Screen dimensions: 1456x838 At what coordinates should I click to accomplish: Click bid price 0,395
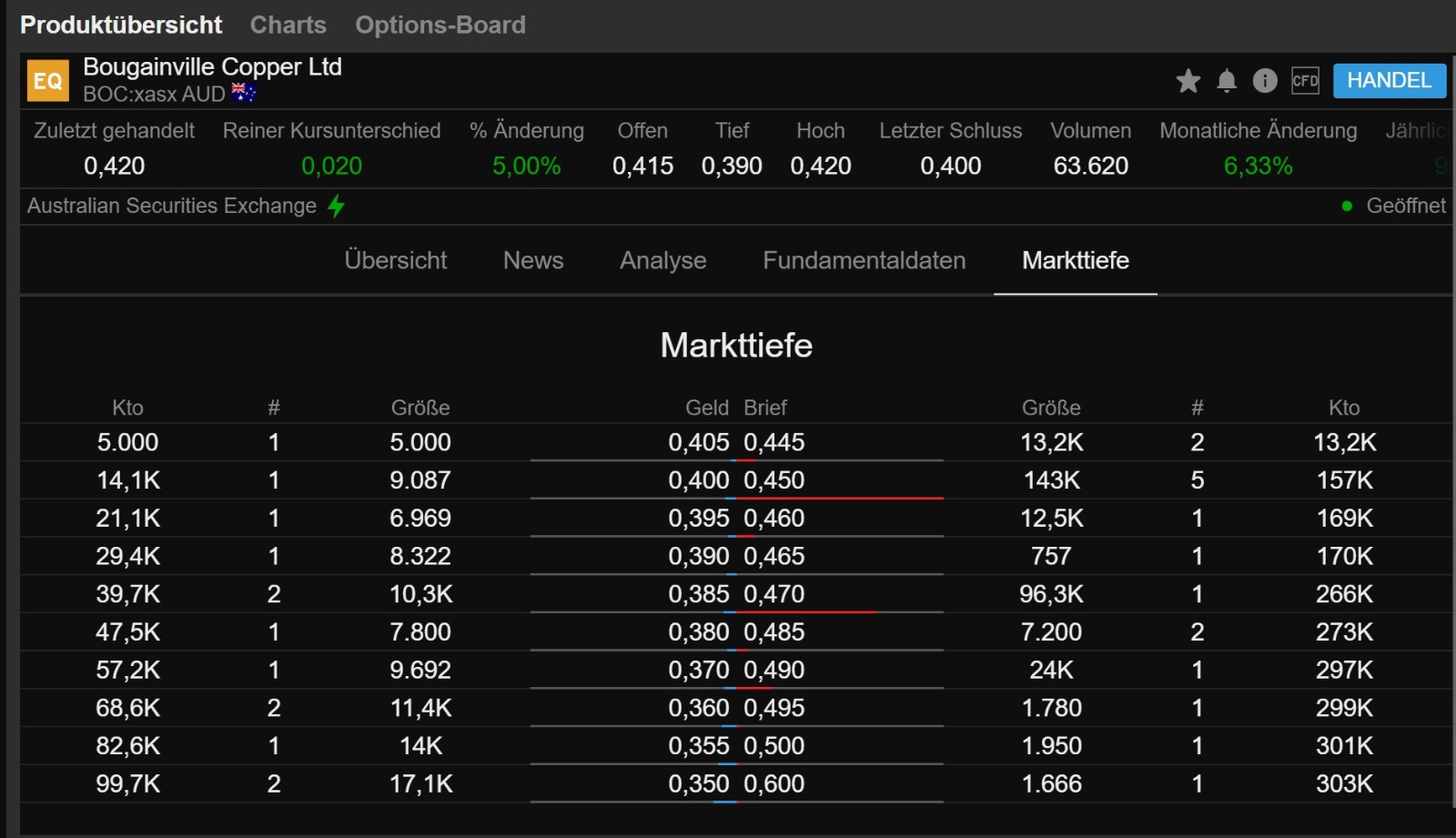pyautogui.click(x=699, y=518)
